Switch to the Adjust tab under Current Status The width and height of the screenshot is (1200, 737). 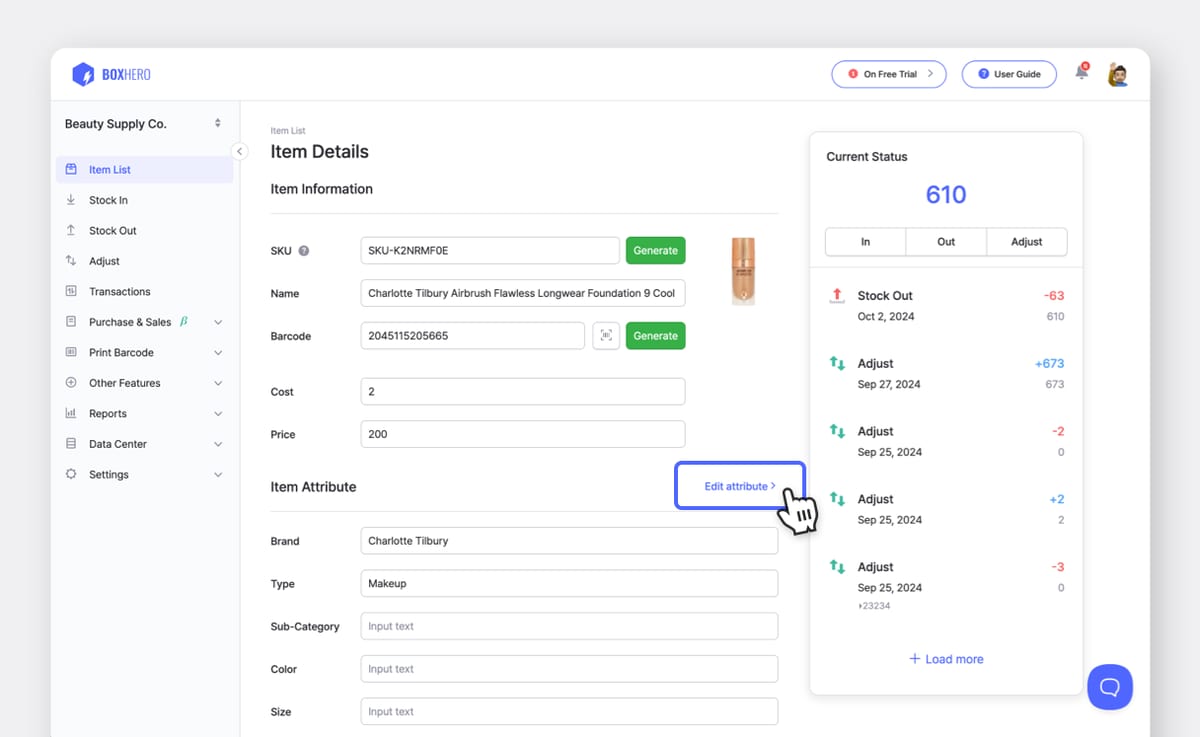coord(1026,241)
